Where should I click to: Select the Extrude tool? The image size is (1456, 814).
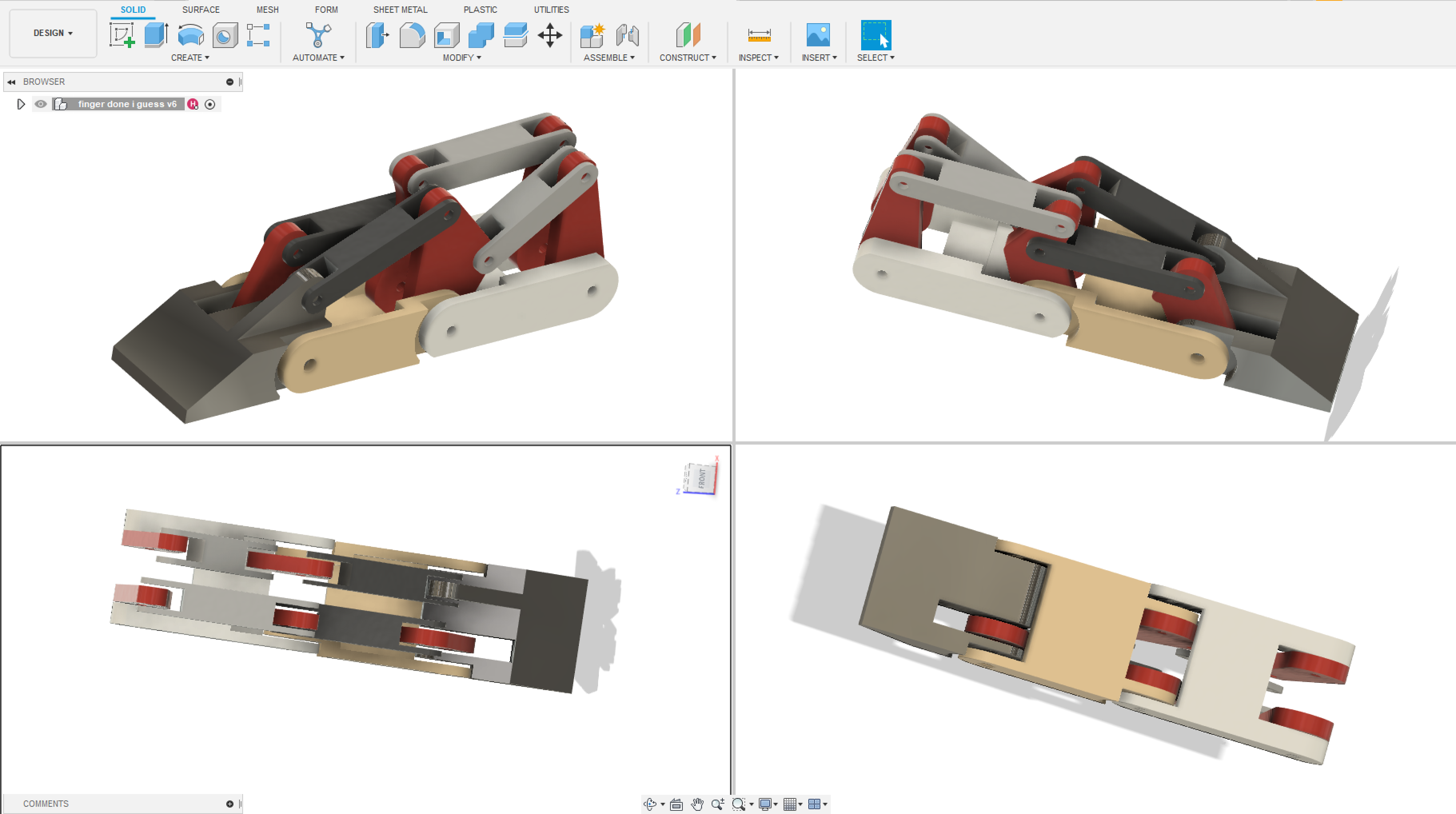coord(156,35)
